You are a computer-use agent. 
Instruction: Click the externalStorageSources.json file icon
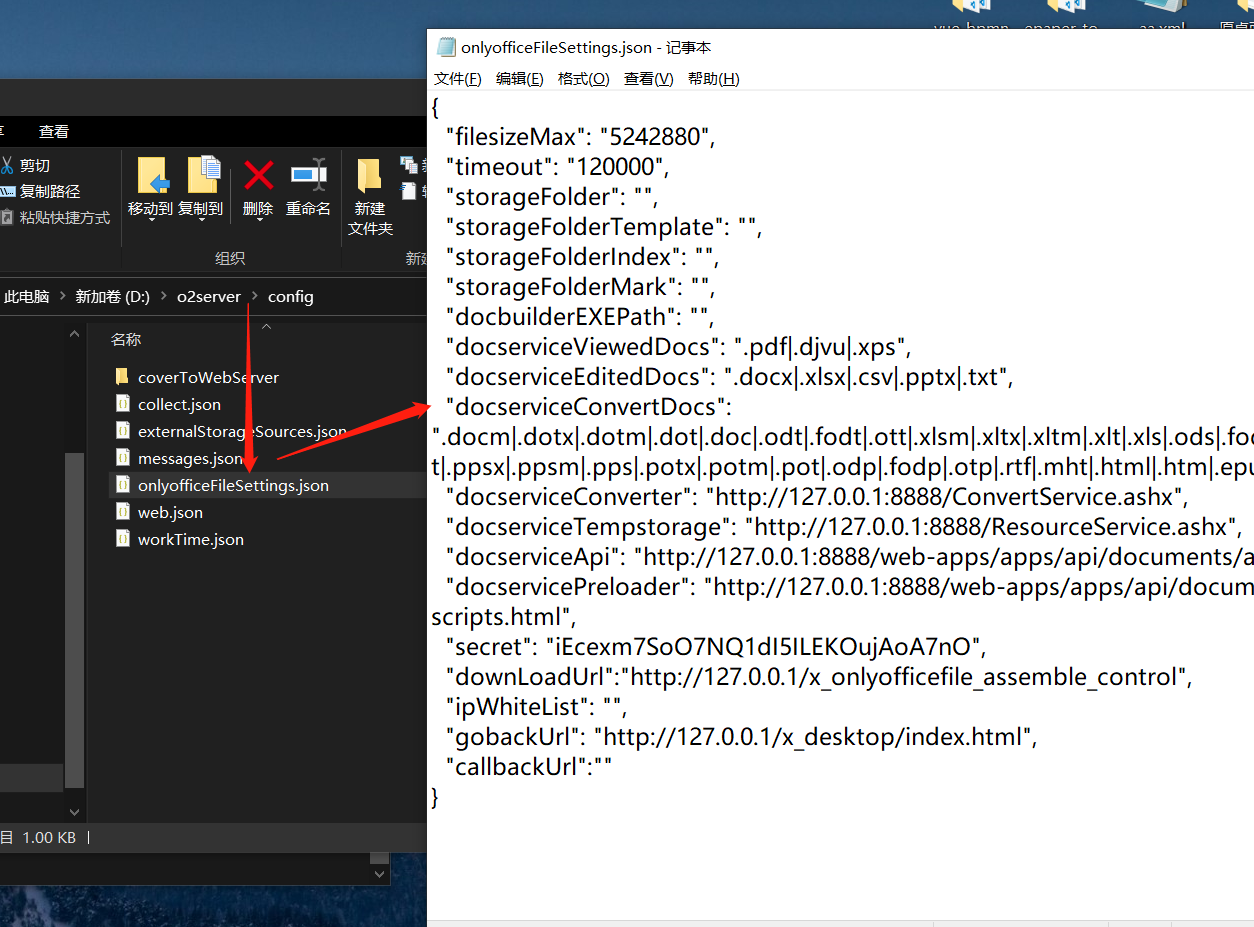[x=122, y=431]
